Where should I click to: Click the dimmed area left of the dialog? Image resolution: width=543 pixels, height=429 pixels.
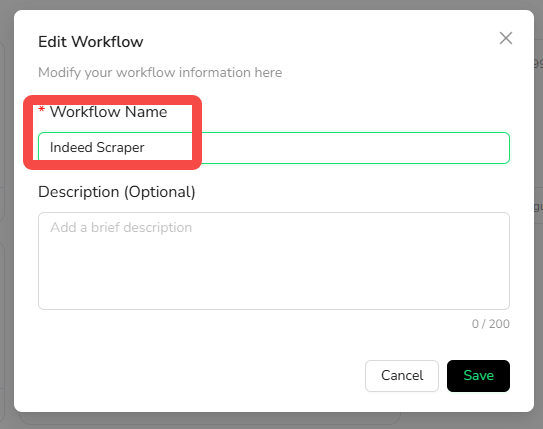point(7,215)
